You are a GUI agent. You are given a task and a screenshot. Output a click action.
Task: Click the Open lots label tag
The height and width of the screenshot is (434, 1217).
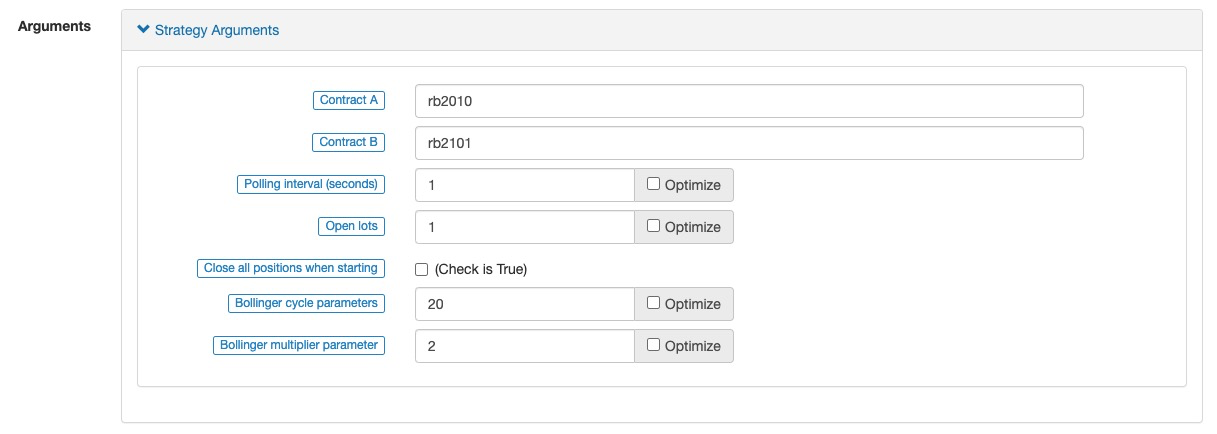click(x=351, y=226)
